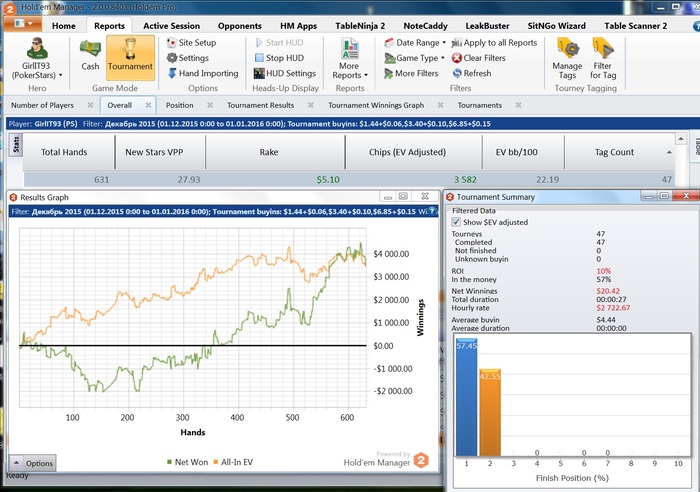This screenshot has width=700, height=492.
Task: Sort by Tag Count column
Action: coord(614,152)
